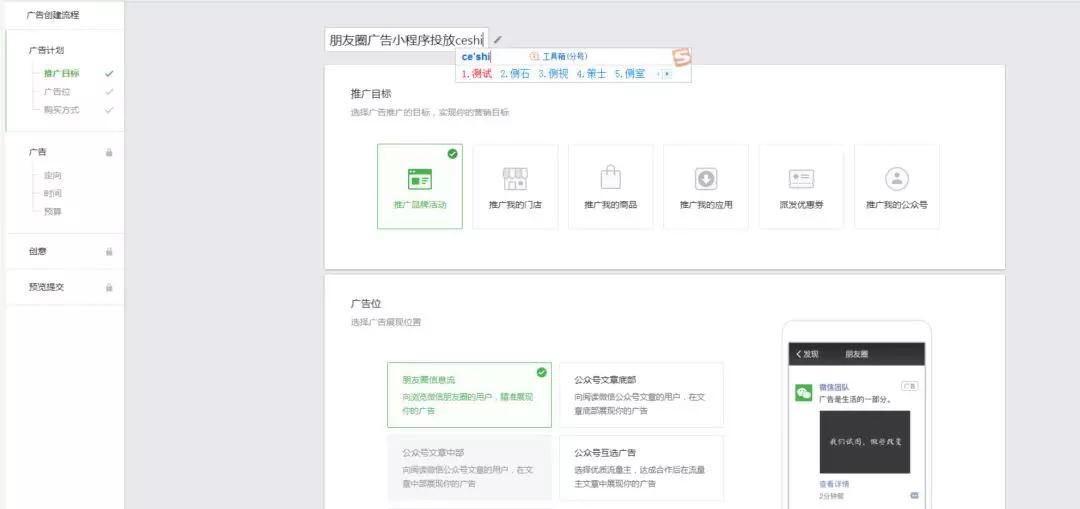This screenshot has width=1080, height=509.
Task: Select the 朋友圈信息流 ad placement option
Action: pyautogui.click(x=468, y=395)
